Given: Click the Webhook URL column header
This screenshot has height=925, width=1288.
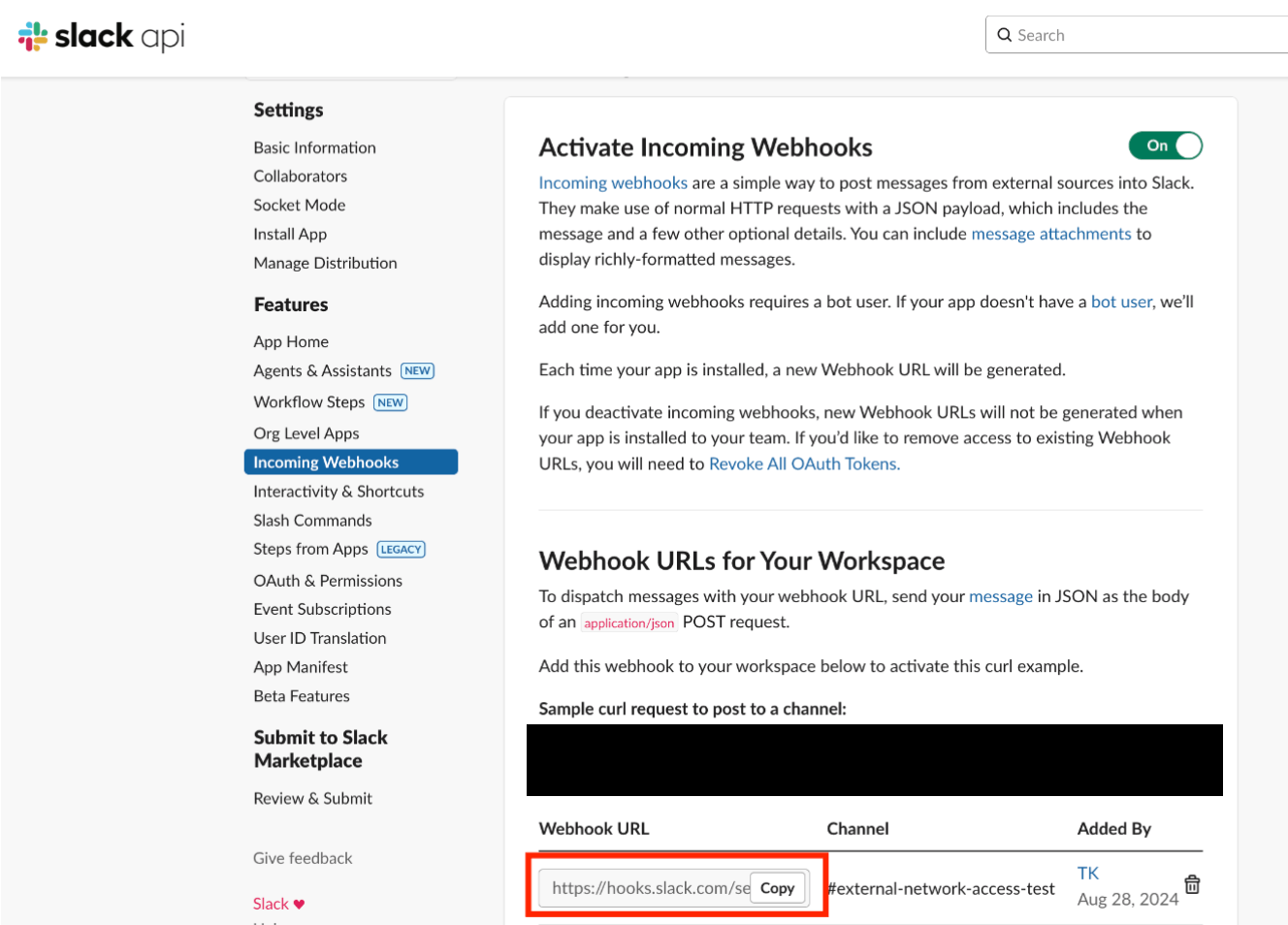Looking at the screenshot, I should pyautogui.click(x=594, y=829).
